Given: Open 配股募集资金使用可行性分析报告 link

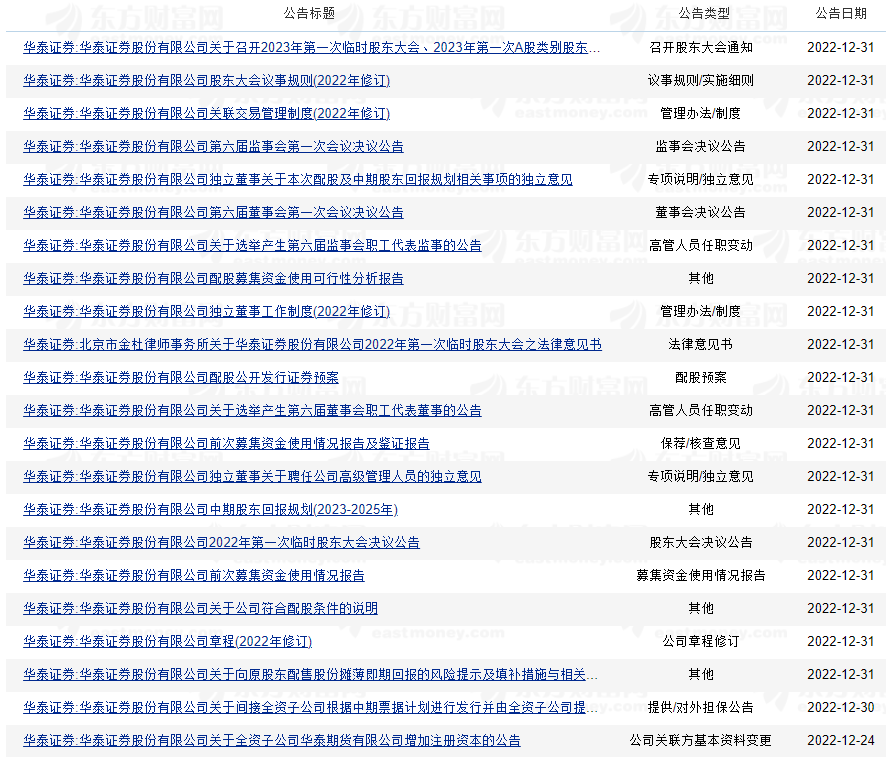Looking at the screenshot, I should 213,278.
